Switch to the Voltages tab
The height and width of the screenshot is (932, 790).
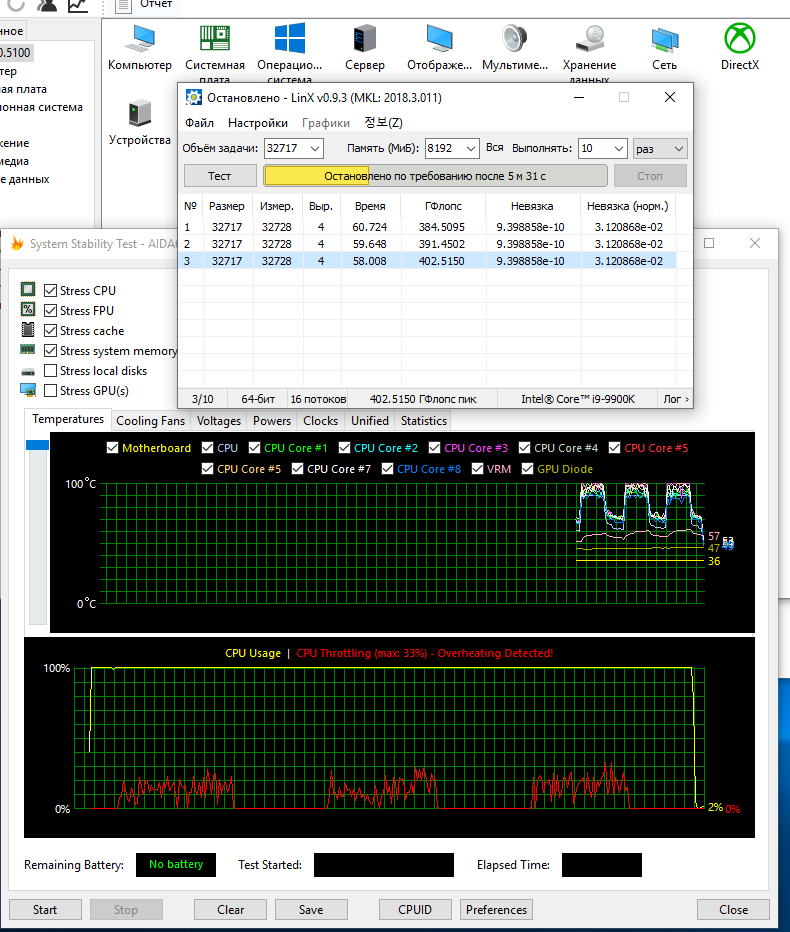coord(219,421)
